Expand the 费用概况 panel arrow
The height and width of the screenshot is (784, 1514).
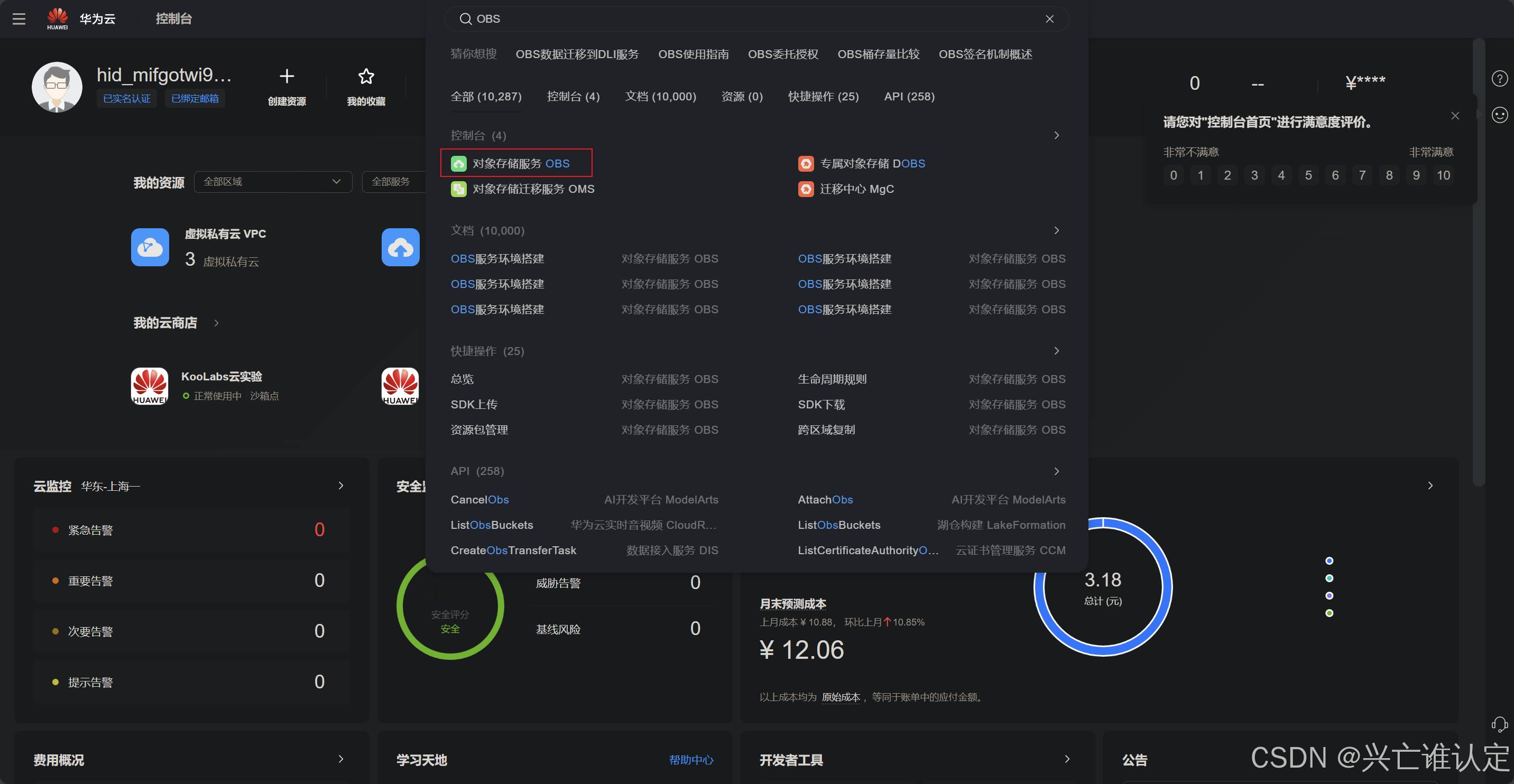tap(341, 759)
